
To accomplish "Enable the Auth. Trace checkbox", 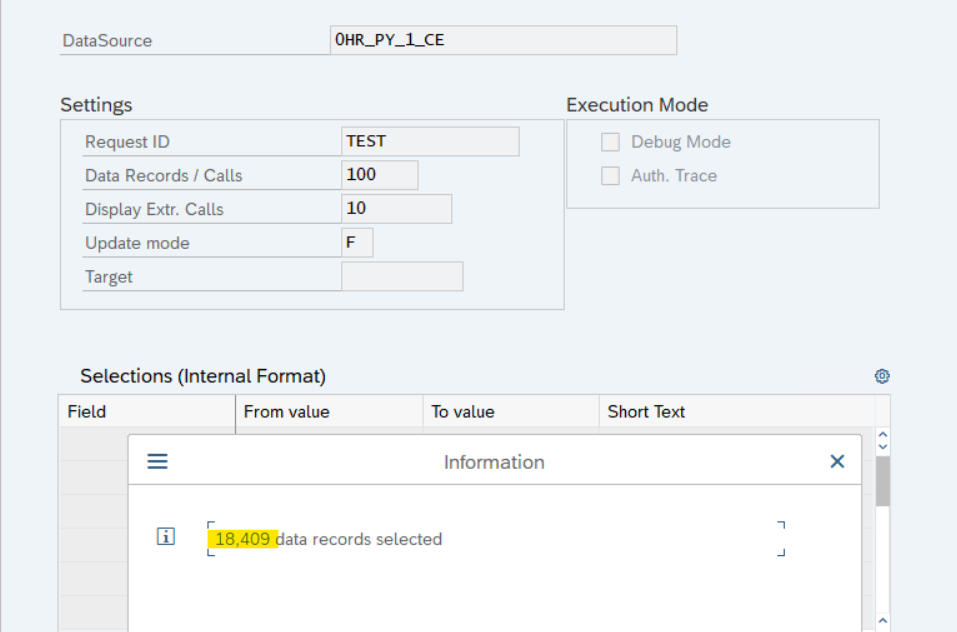I will 610,176.
